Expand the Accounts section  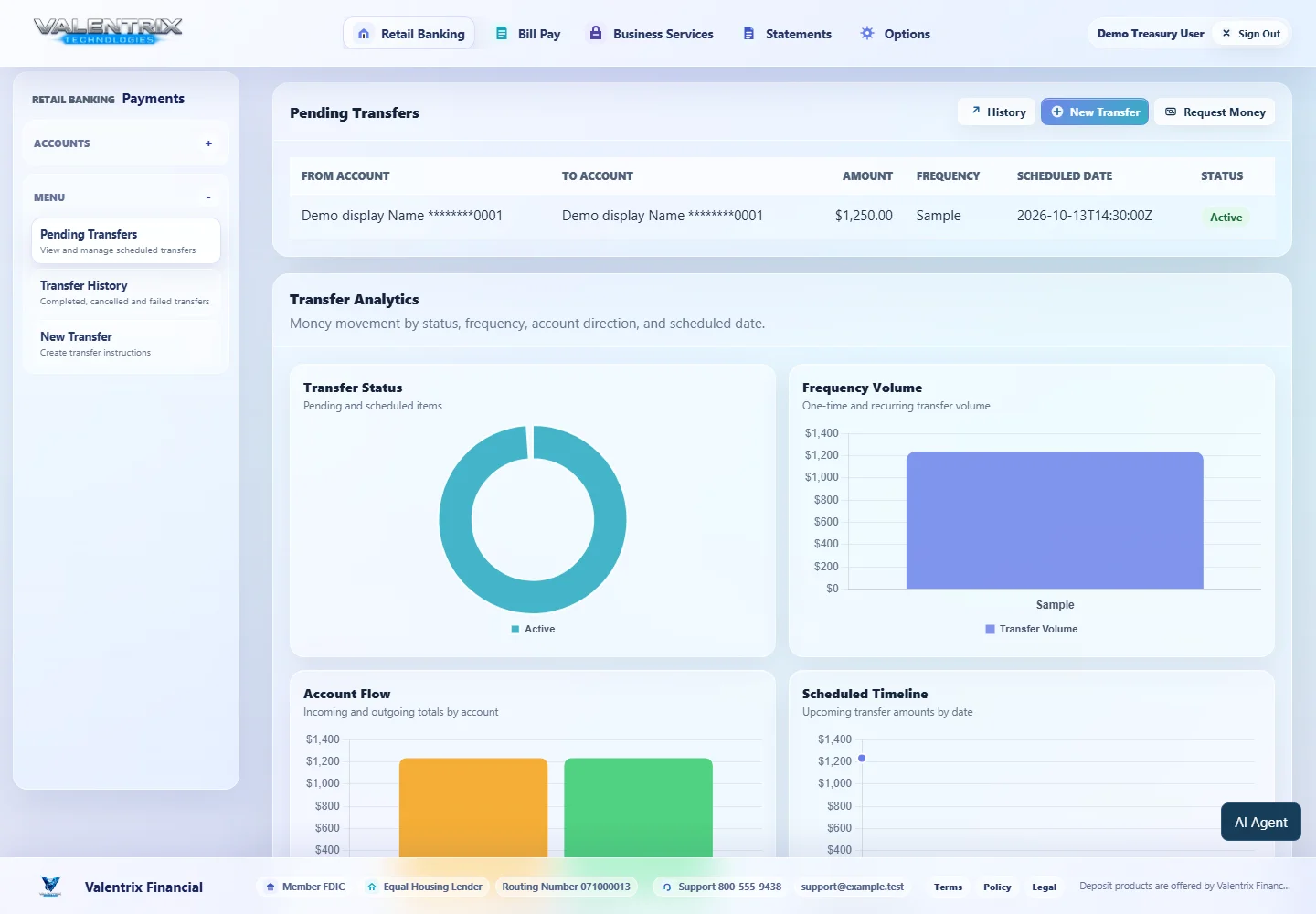pyautogui.click(x=208, y=143)
